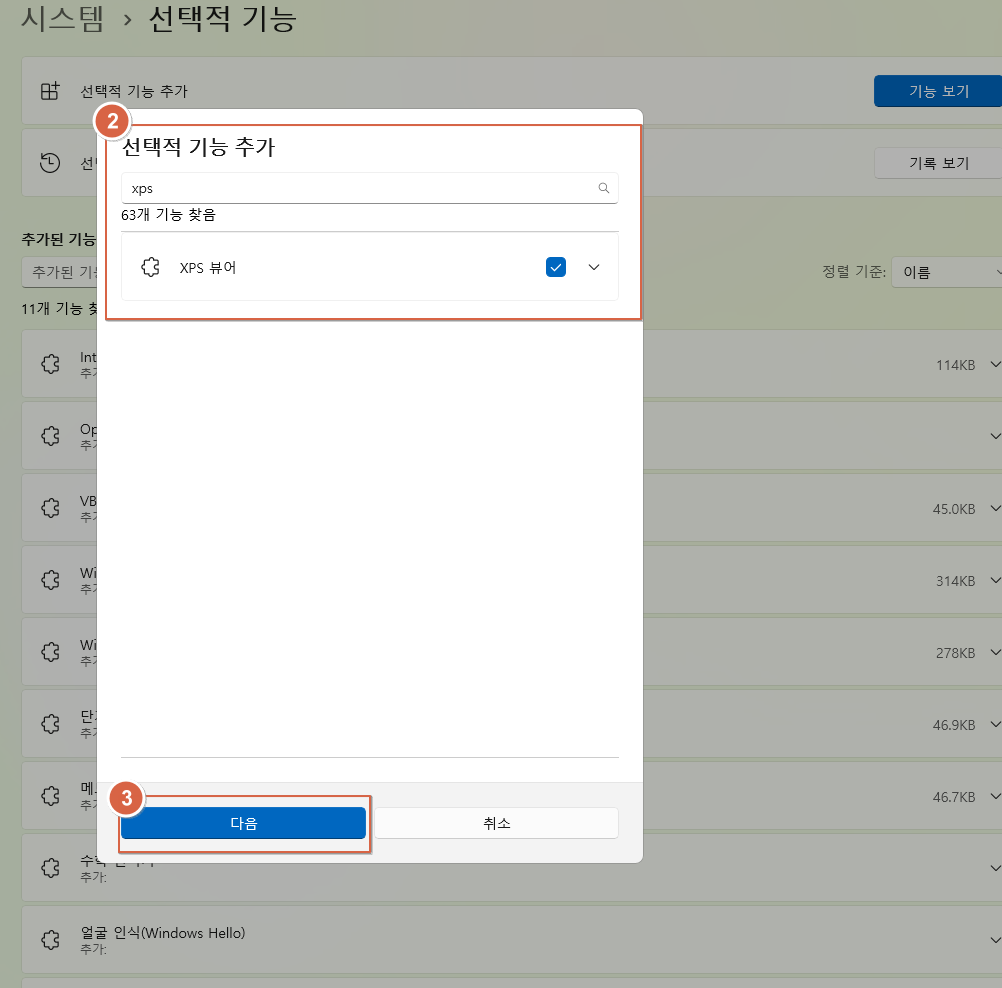Click the 추가된 기능 search box
This screenshot has width=1002, height=988.
click(x=59, y=272)
